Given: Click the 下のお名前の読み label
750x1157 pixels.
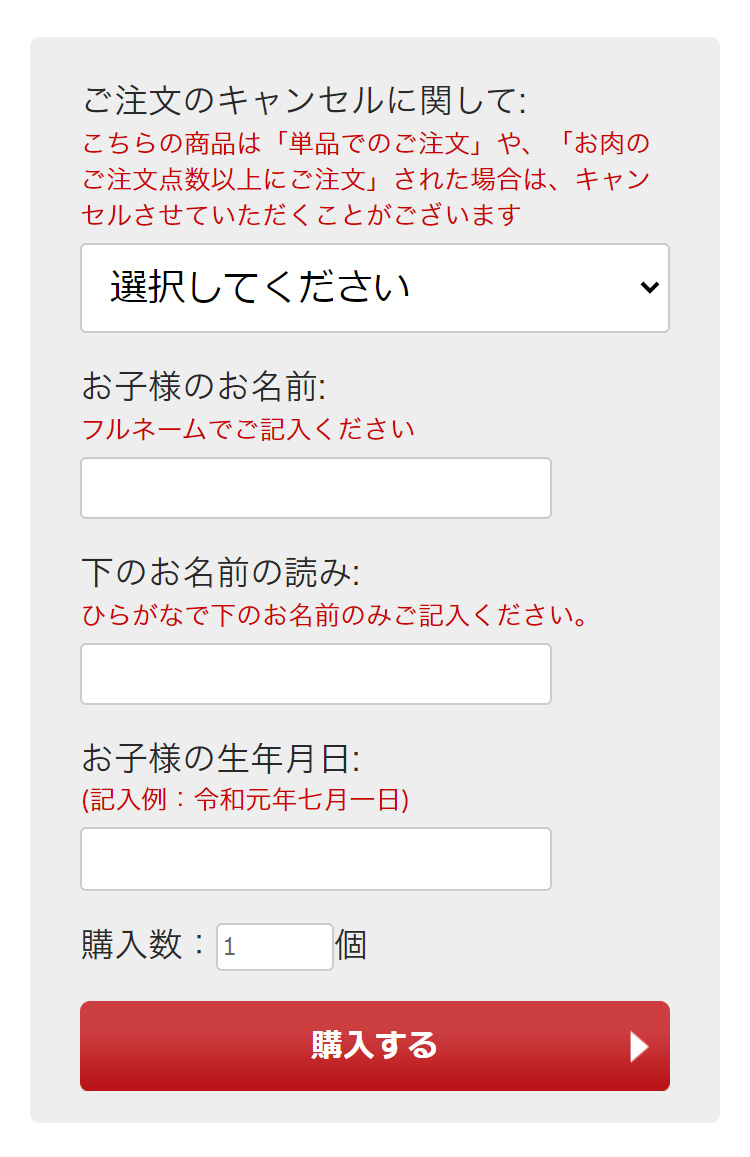Looking at the screenshot, I should click(221, 573).
